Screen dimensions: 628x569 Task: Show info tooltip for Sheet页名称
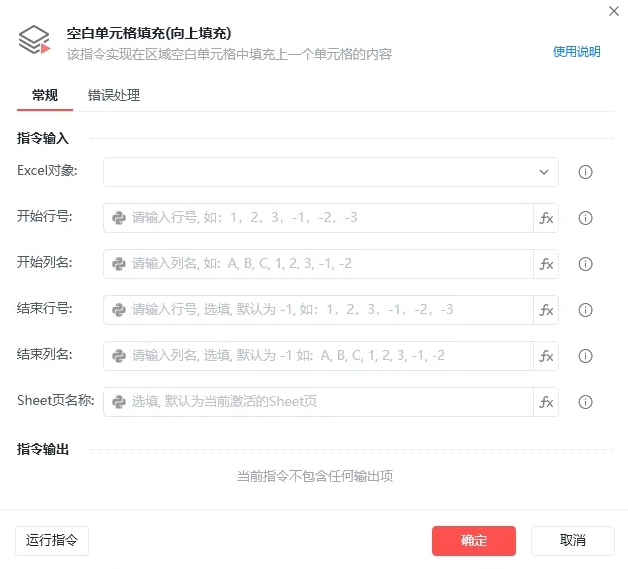point(586,402)
